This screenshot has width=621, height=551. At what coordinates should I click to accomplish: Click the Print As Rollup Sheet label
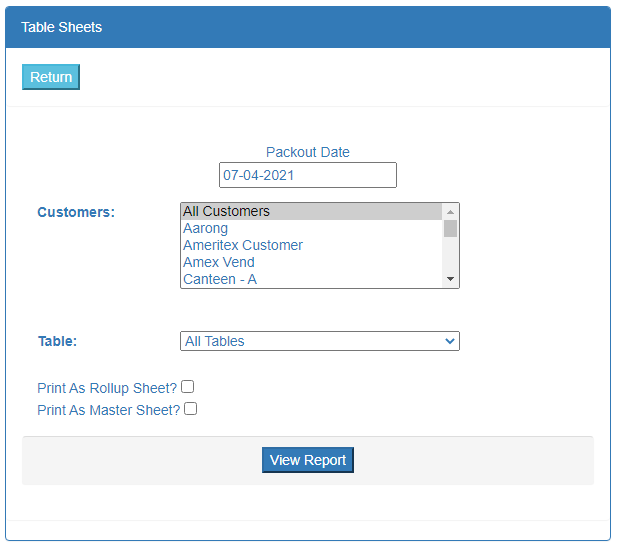(107, 388)
